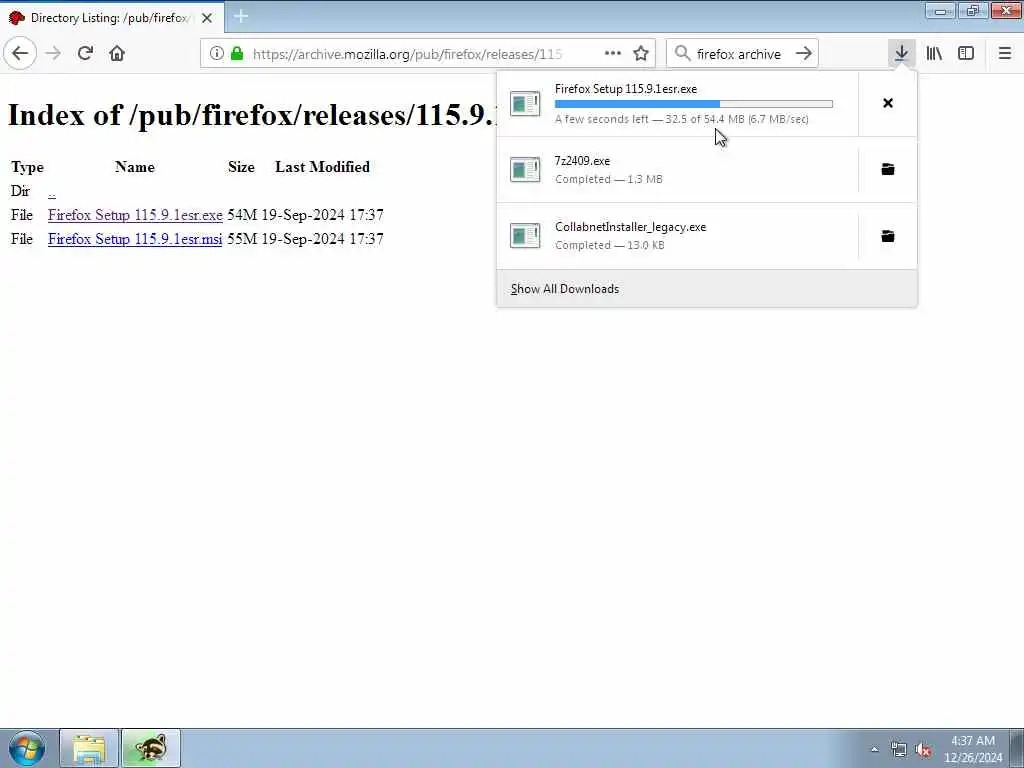Bookmark this page with the star
This screenshot has height=768, width=1024.
pos(641,54)
